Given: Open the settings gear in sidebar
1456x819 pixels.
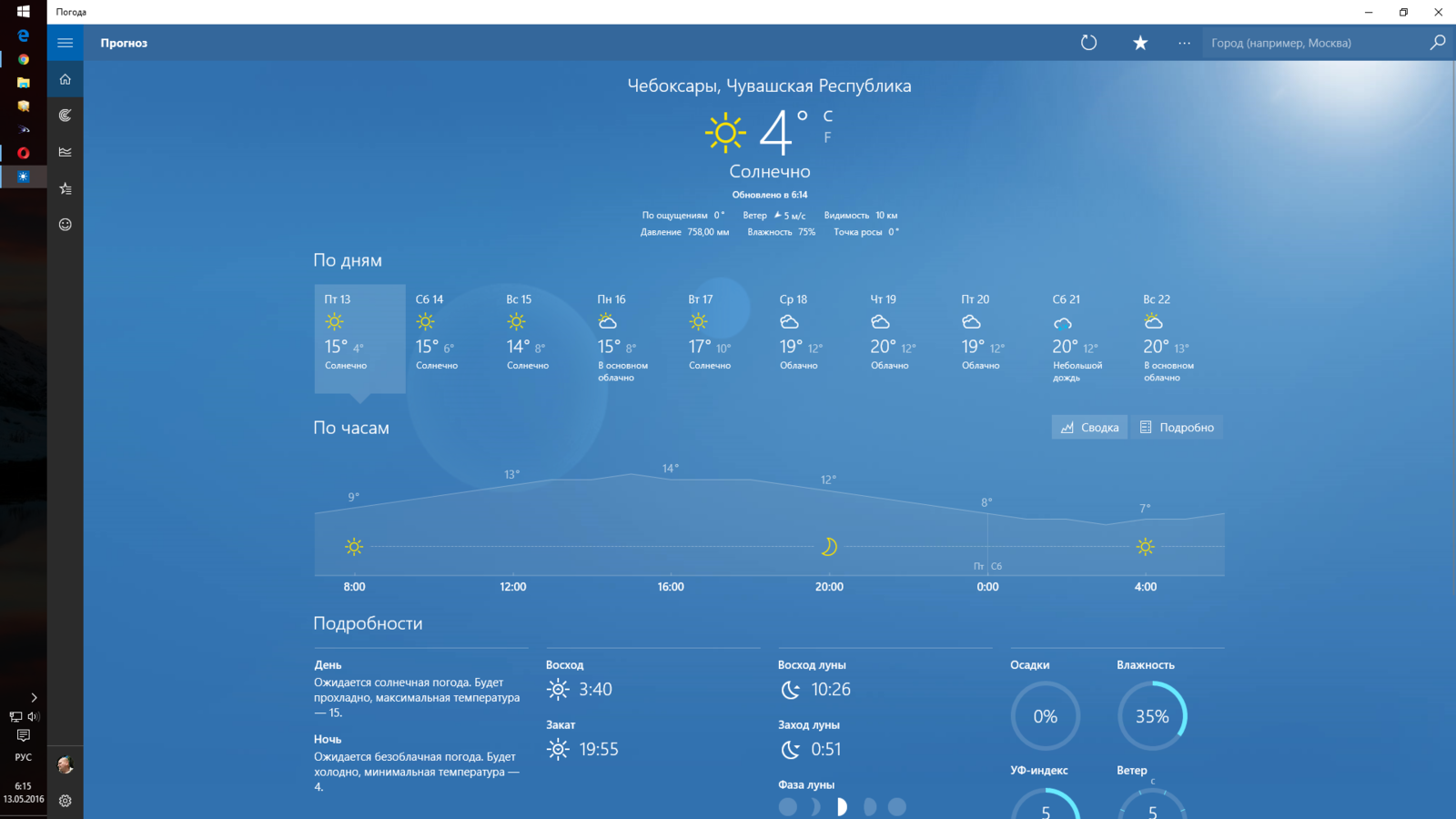Looking at the screenshot, I should pos(65,801).
